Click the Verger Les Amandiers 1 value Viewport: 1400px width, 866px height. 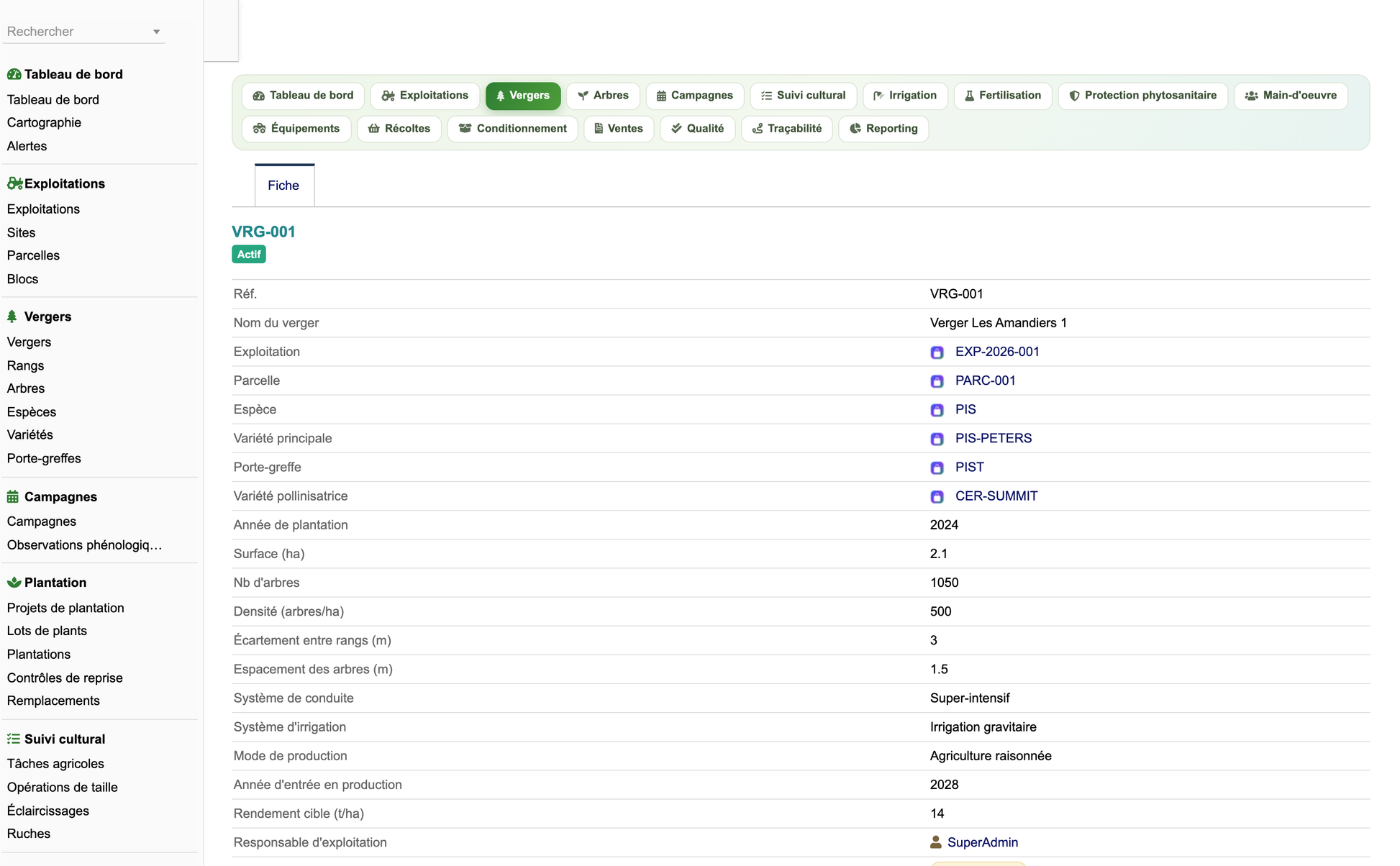pyautogui.click(x=998, y=323)
